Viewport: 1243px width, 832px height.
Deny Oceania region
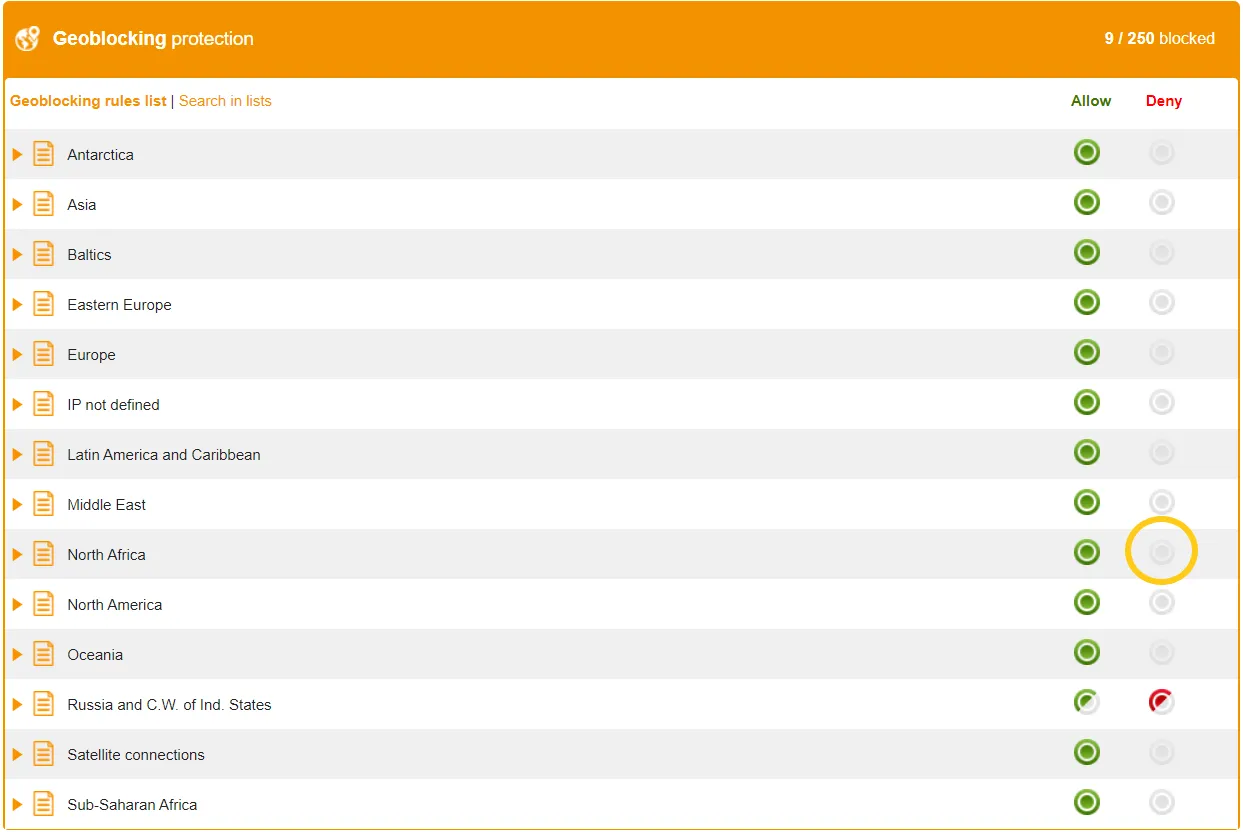1161,652
